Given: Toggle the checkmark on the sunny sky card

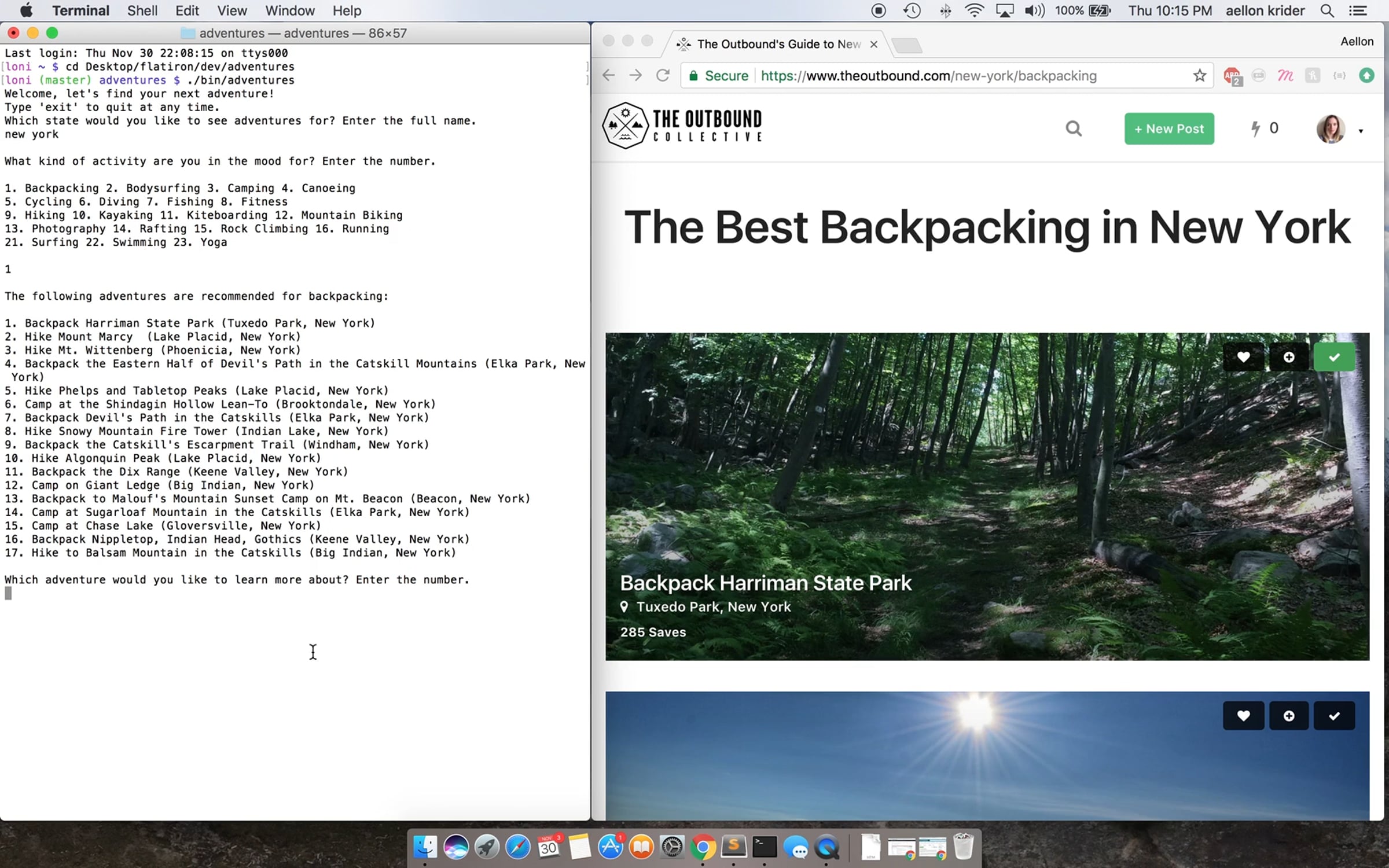Looking at the screenshot, I should click(x=1334, y=716).
